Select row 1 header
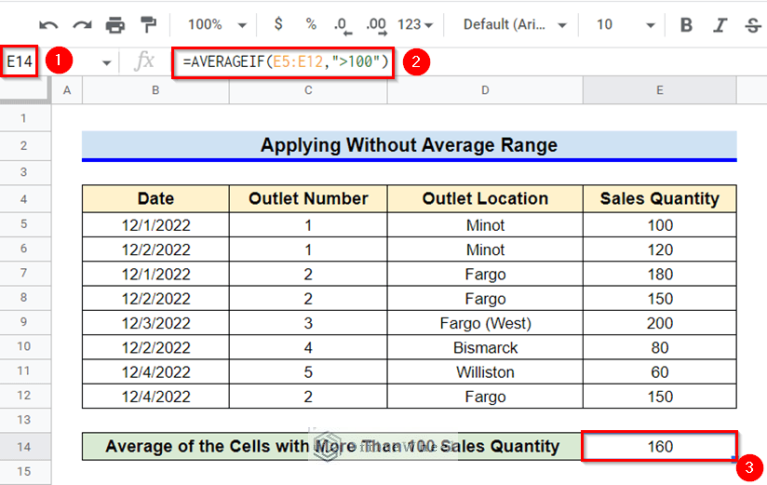The image size is (767, 485). coord(24,118)
